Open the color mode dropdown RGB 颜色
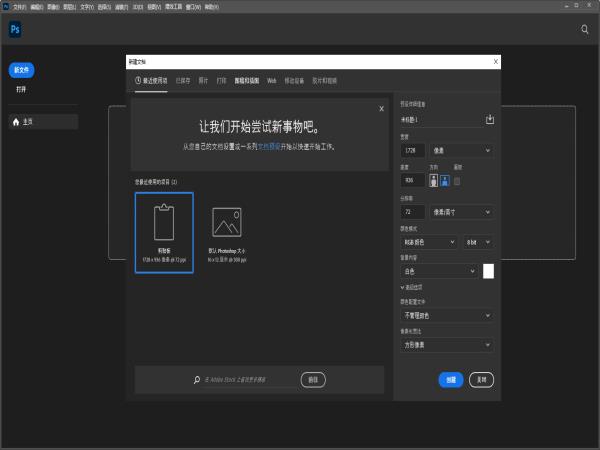This screenshot has width=600, height=450. coord(429,242)
